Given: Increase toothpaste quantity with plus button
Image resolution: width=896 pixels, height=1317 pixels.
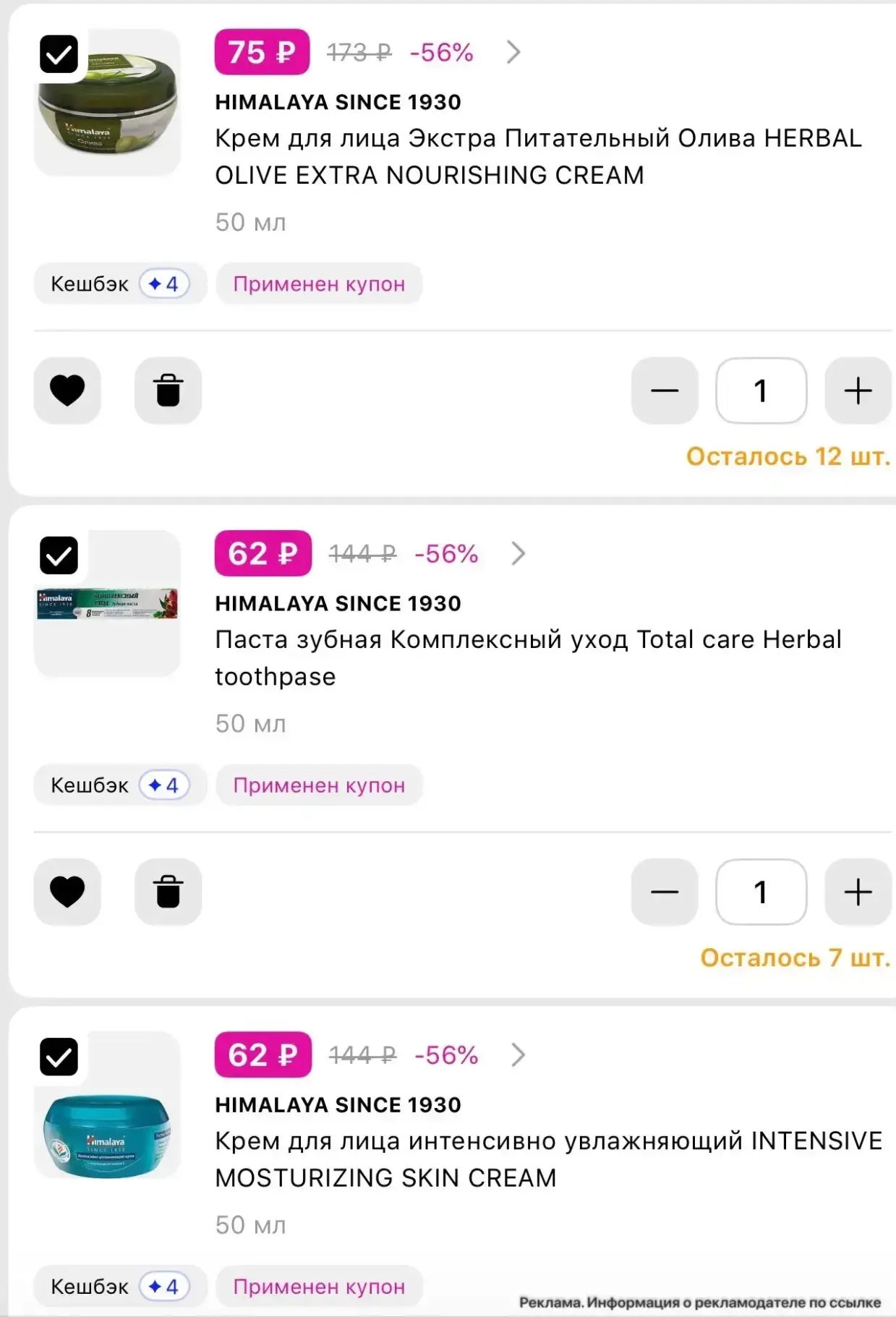Looking at the screenshot, I should (858, 892).
